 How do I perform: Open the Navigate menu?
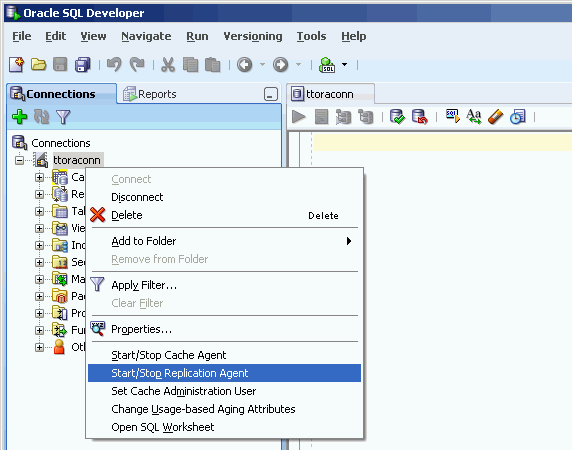click(x=146, y=36)
